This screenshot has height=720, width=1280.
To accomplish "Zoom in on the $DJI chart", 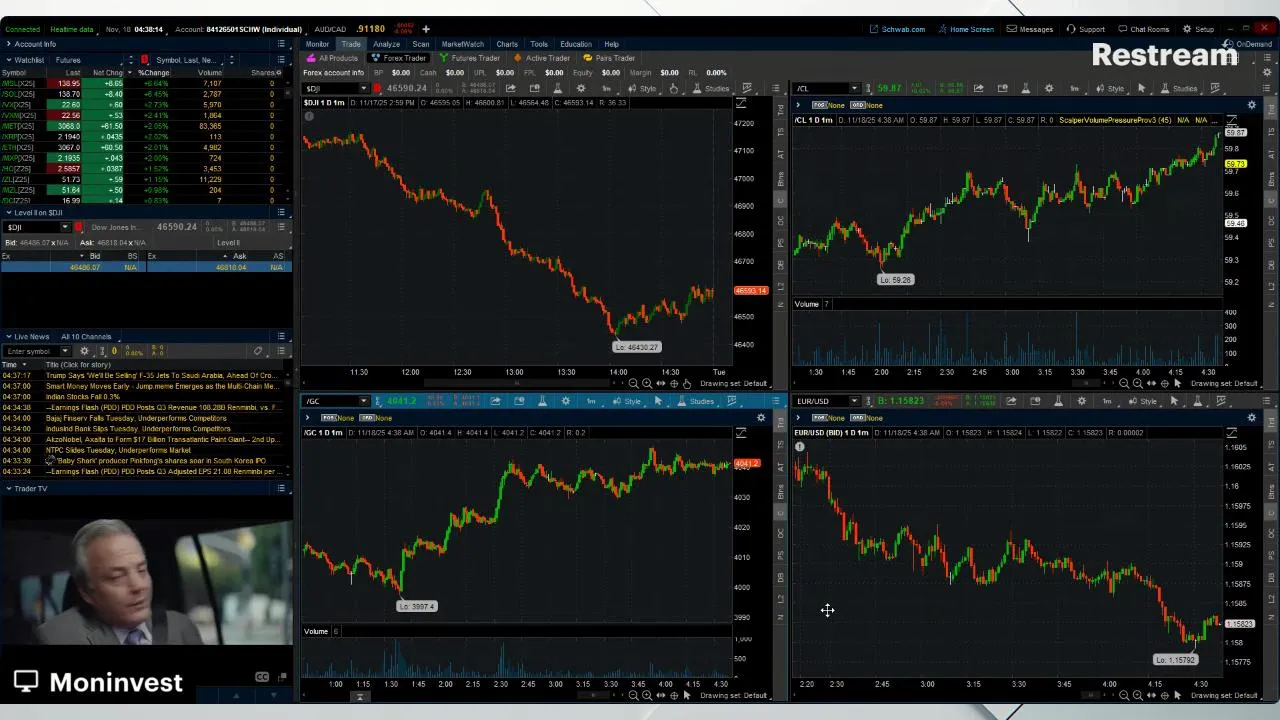I will coord(647,383).
